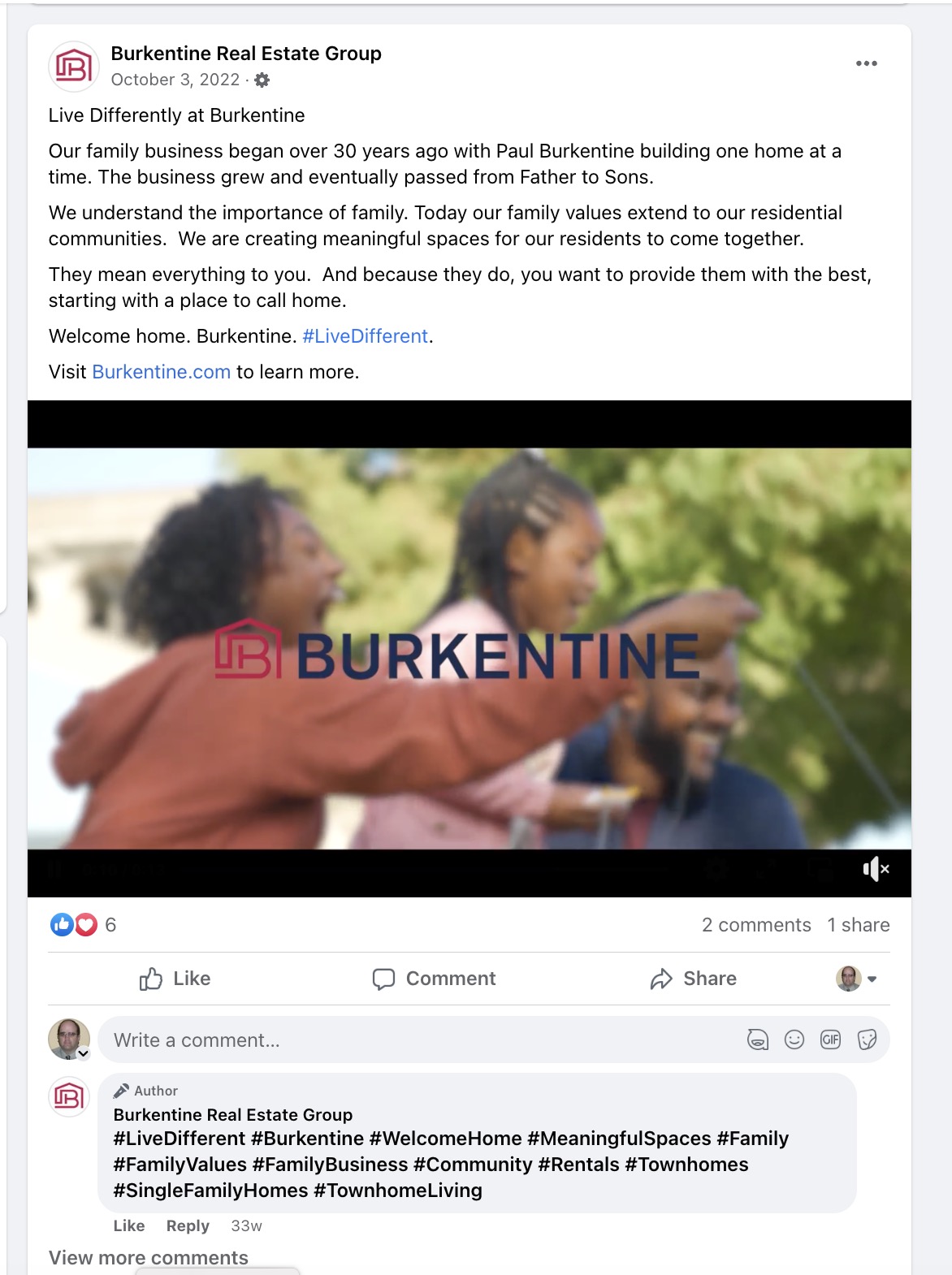Viewport: 952px width, 1275px height.
Task: Click the red heart reaction icon
Action: (x=86, y=924)
